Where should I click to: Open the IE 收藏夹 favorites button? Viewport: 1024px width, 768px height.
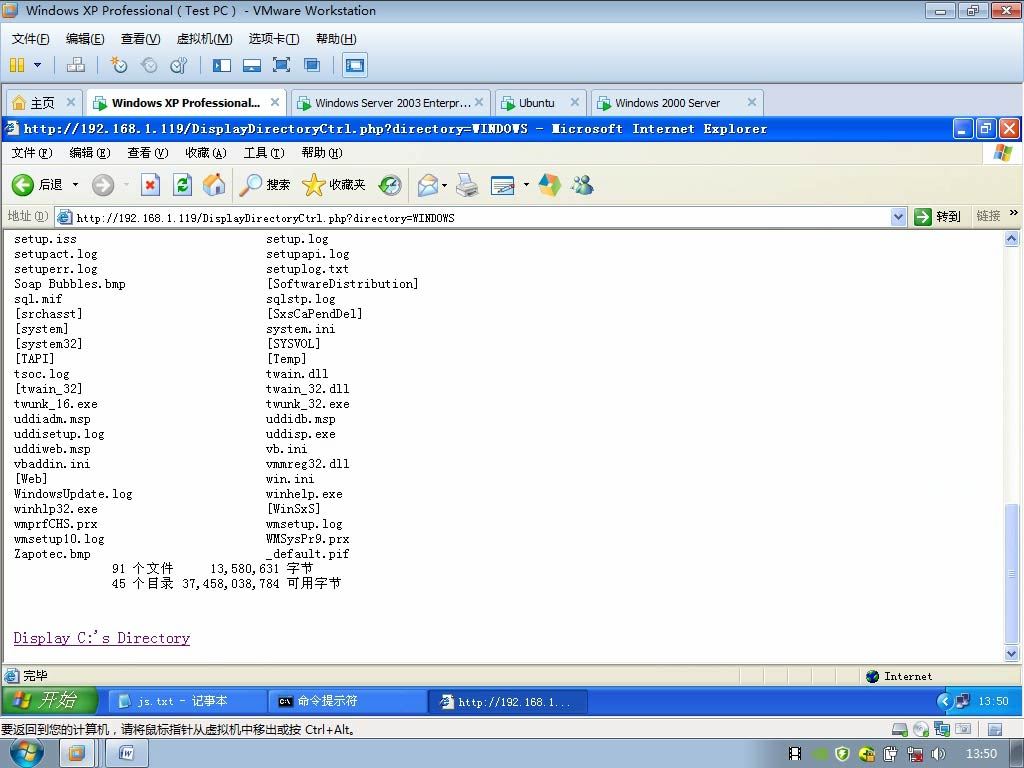pyautogui.click(x=334, y=185)
